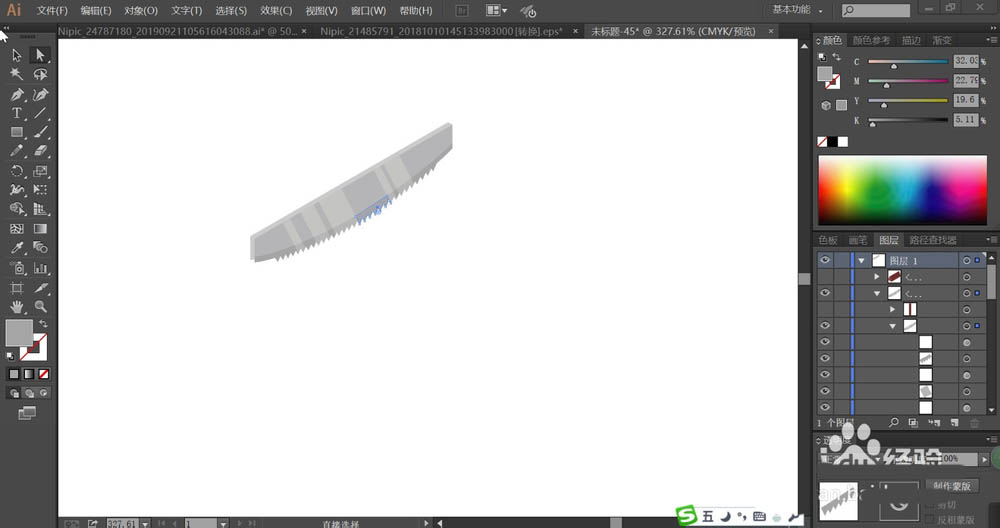Select the Paintbrush tool
The width and height of the screenshot is (1000, 528).
pyautogui.click(x=40, y=133)
